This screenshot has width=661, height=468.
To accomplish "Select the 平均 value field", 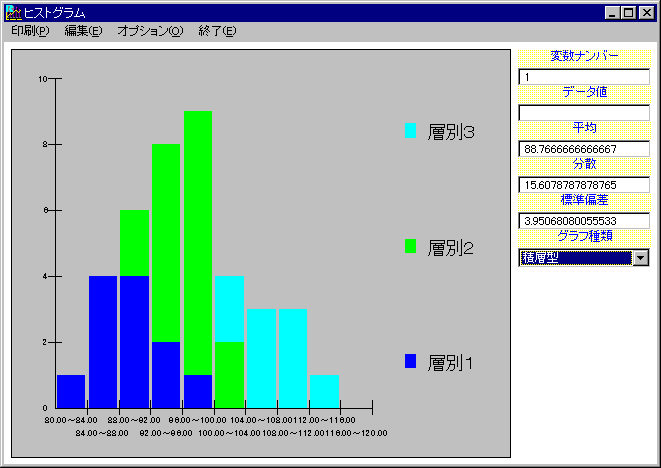I will (x=584, y=149).
